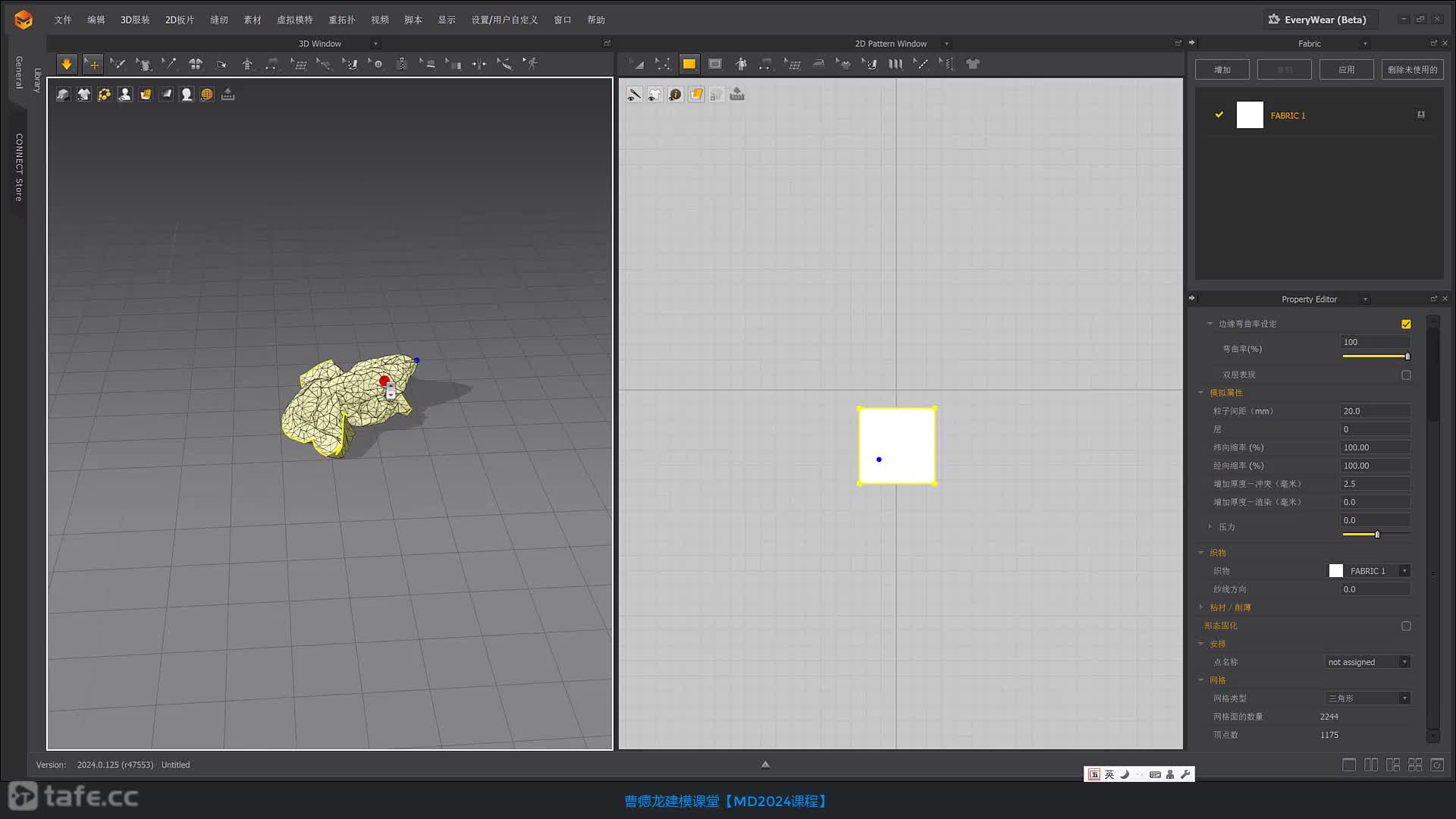
Task: Click the up triangle at bottom status bar
Action: (x=765, y=764)
